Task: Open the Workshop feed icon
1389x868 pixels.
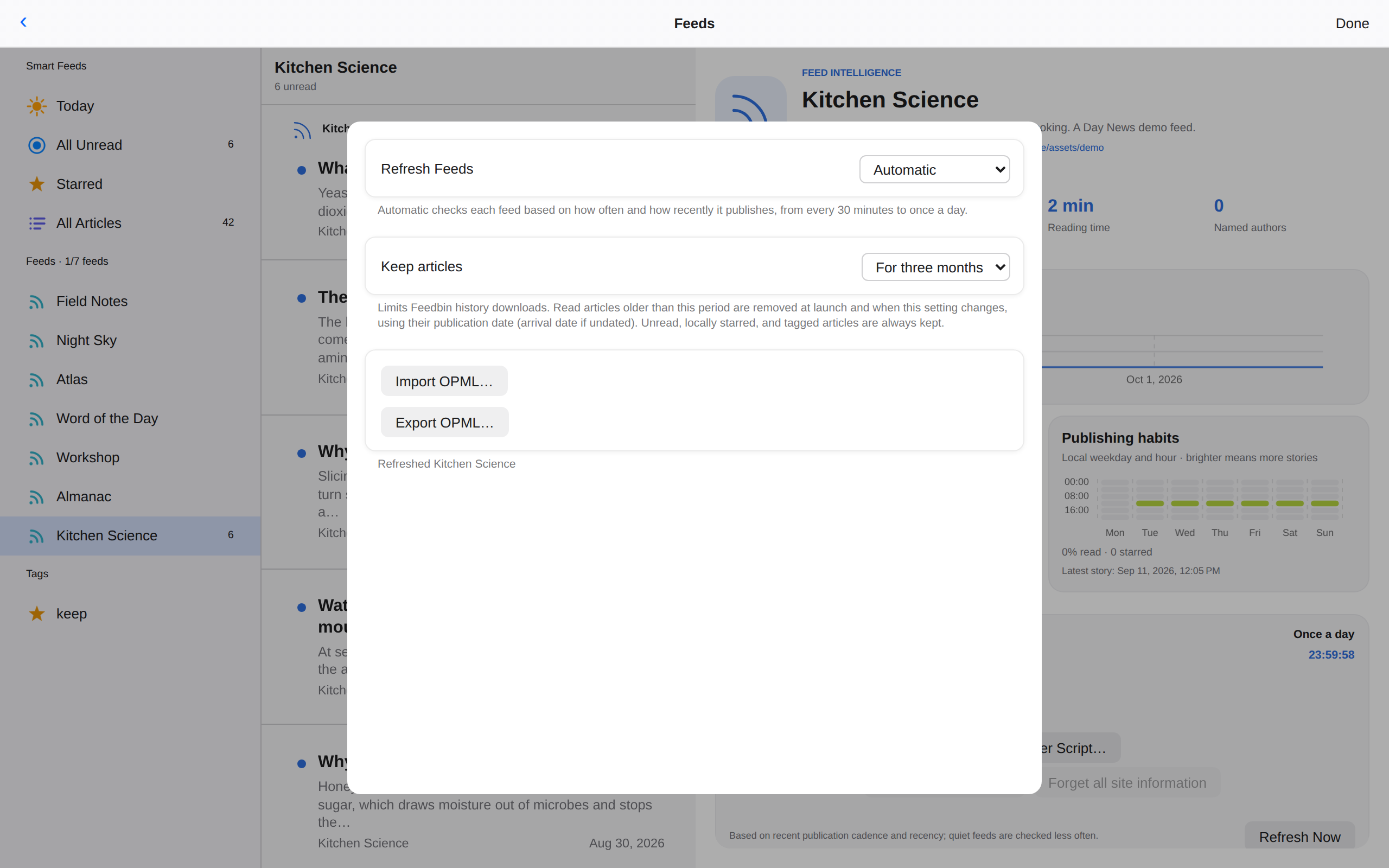Action: click(x=37, y=457)
